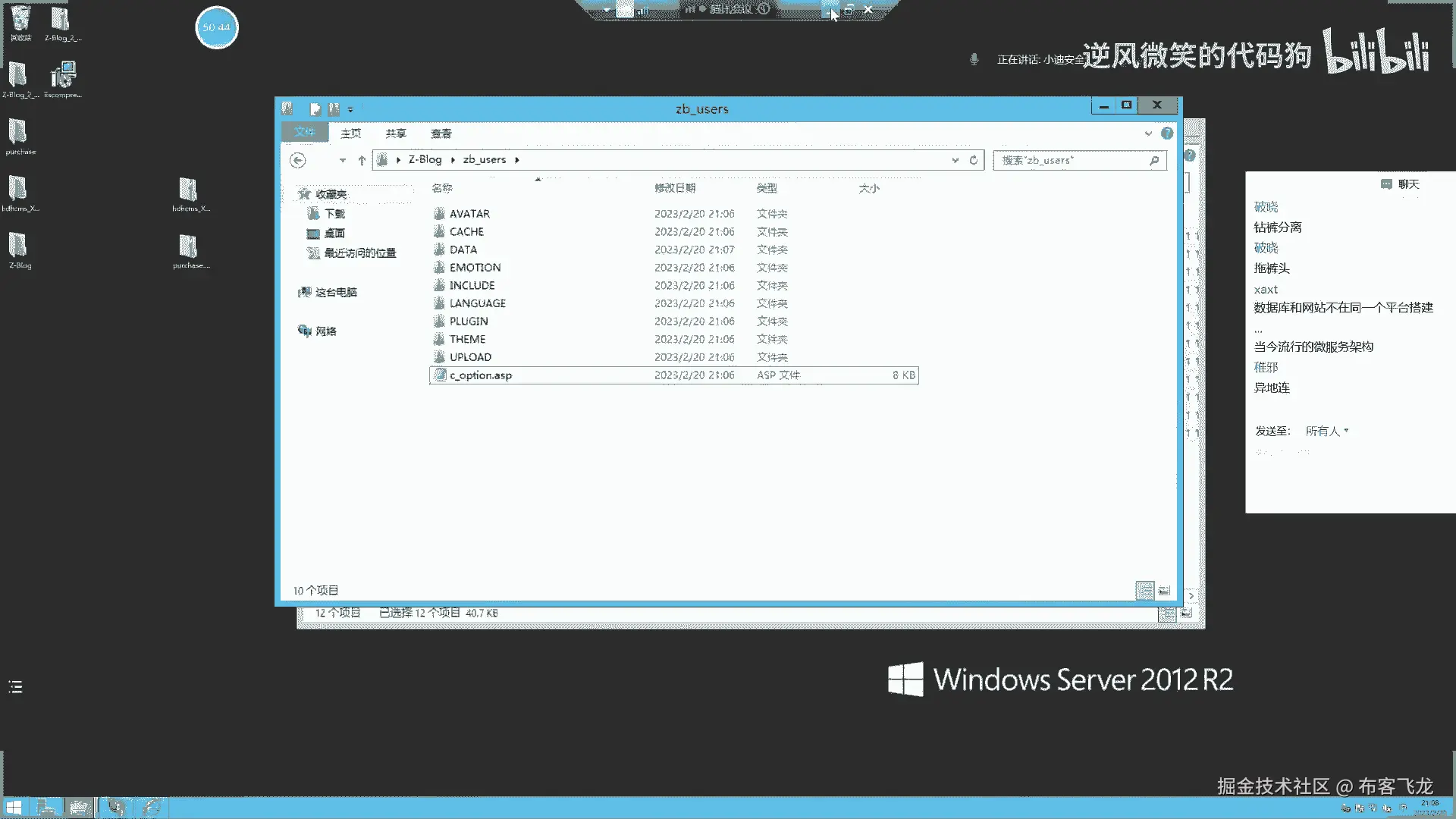The image size is (1456, 819).
Task: Switch to large icons view layout
Action: point(1164,590)
